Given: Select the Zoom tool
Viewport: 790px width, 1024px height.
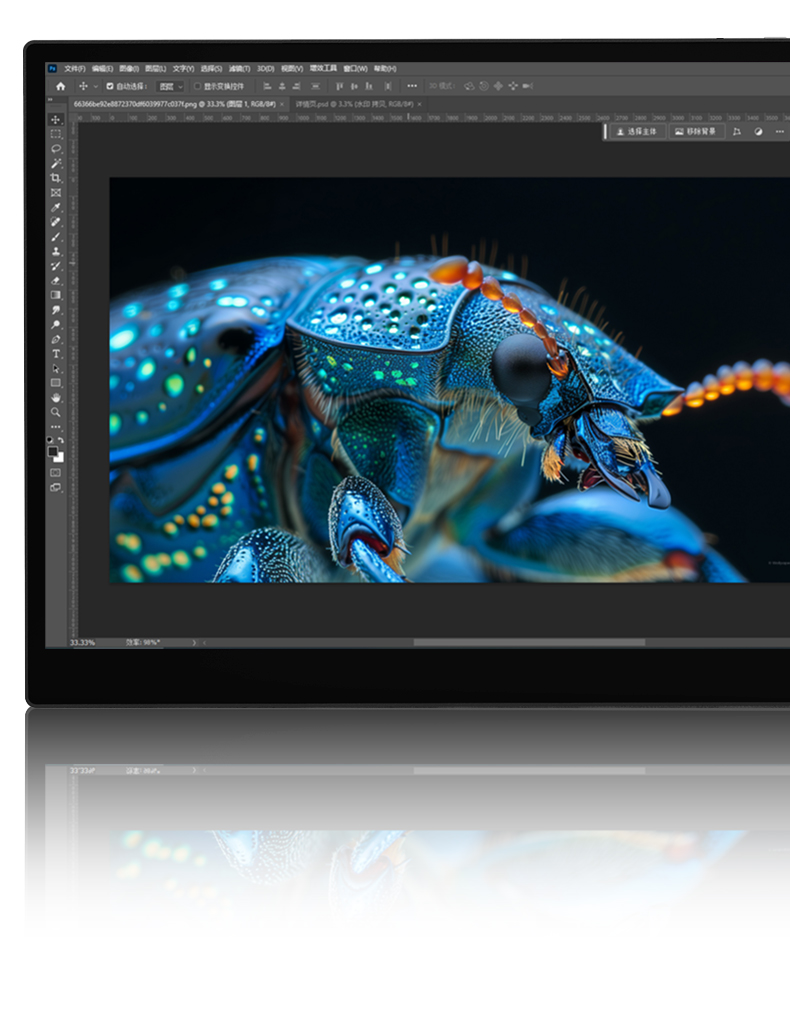Looking at the screenshot, I should [x=55, y=412].
